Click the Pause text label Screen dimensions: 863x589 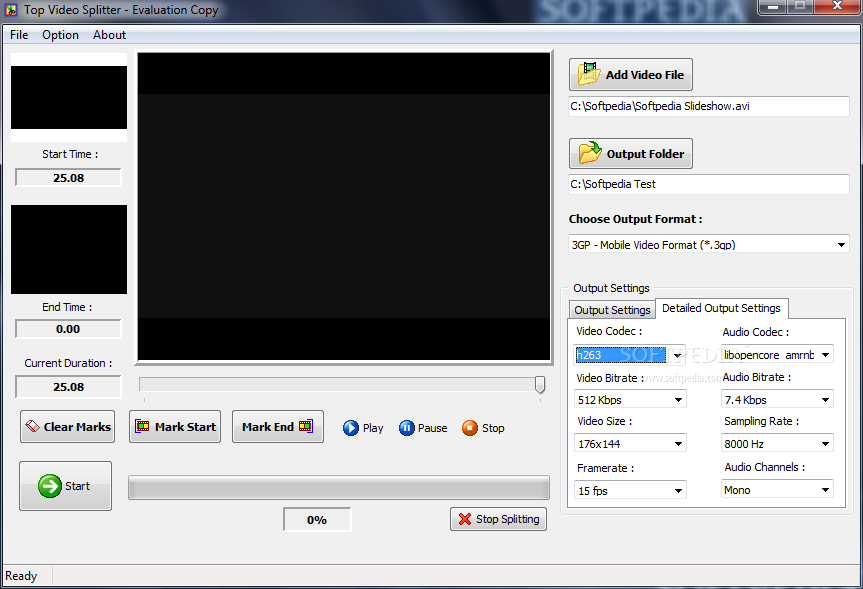(432, 428)
